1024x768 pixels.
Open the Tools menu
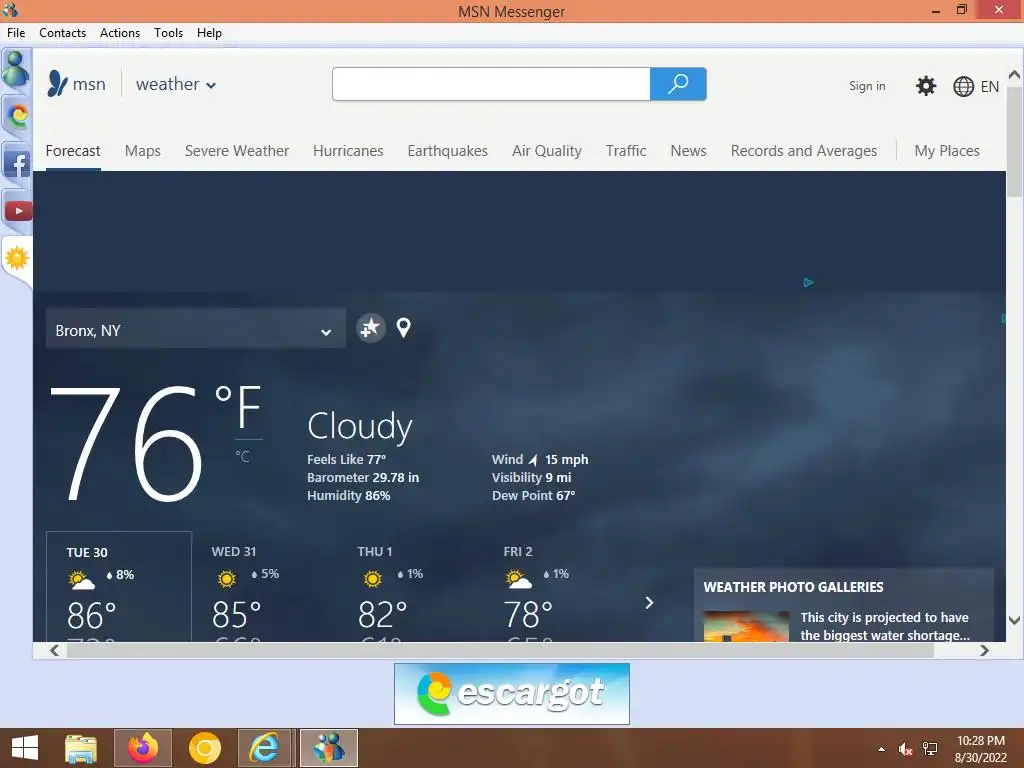168,33
